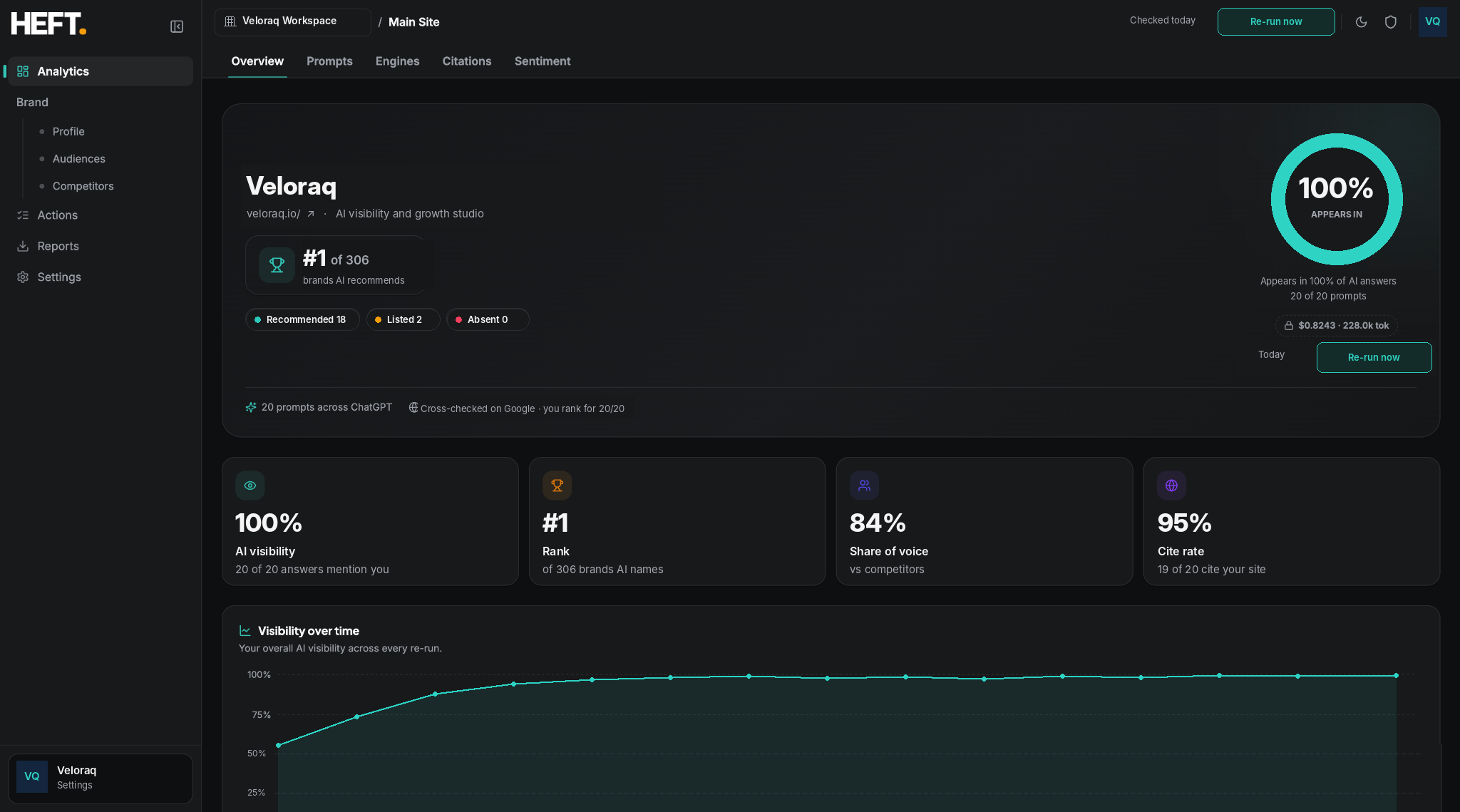This screenshot has height=812, width=1460.
Task: Click the 'Checked today' status text
Action: click(1162, 21)
